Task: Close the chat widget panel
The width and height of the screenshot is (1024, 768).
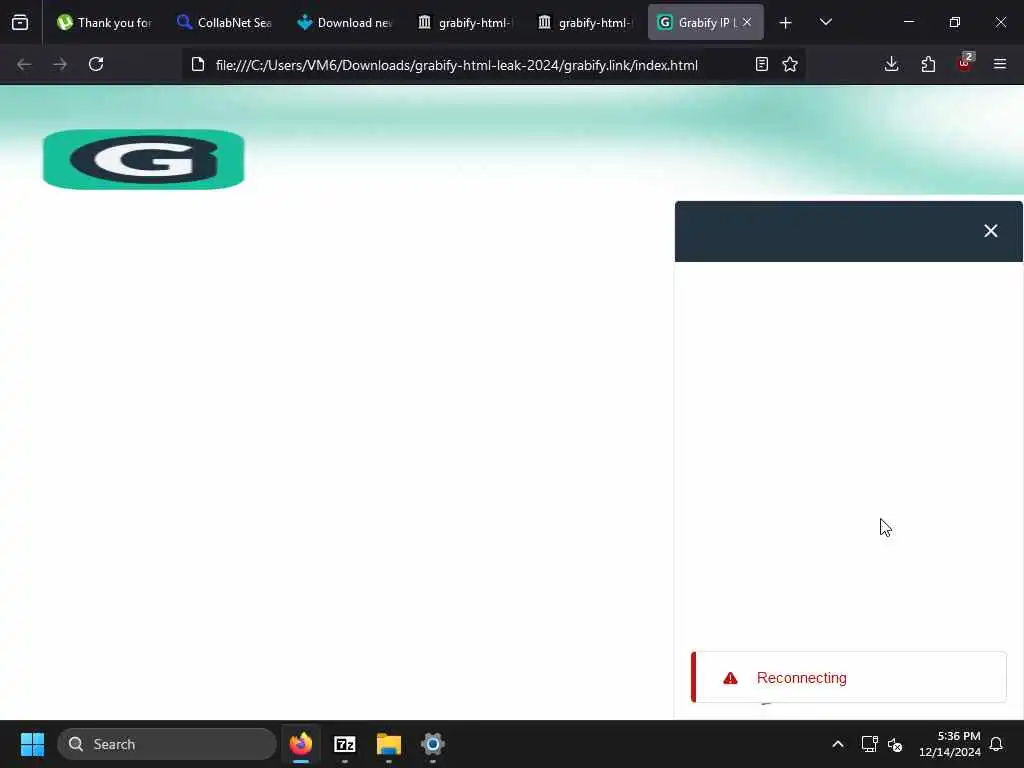Action: click(x=991, y=231)
